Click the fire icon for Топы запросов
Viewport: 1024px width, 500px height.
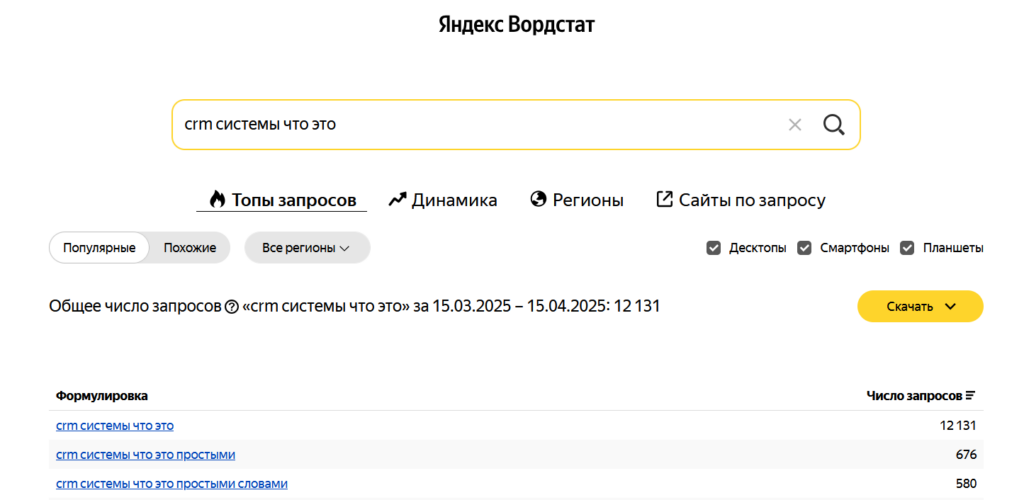tap(217, 200)
